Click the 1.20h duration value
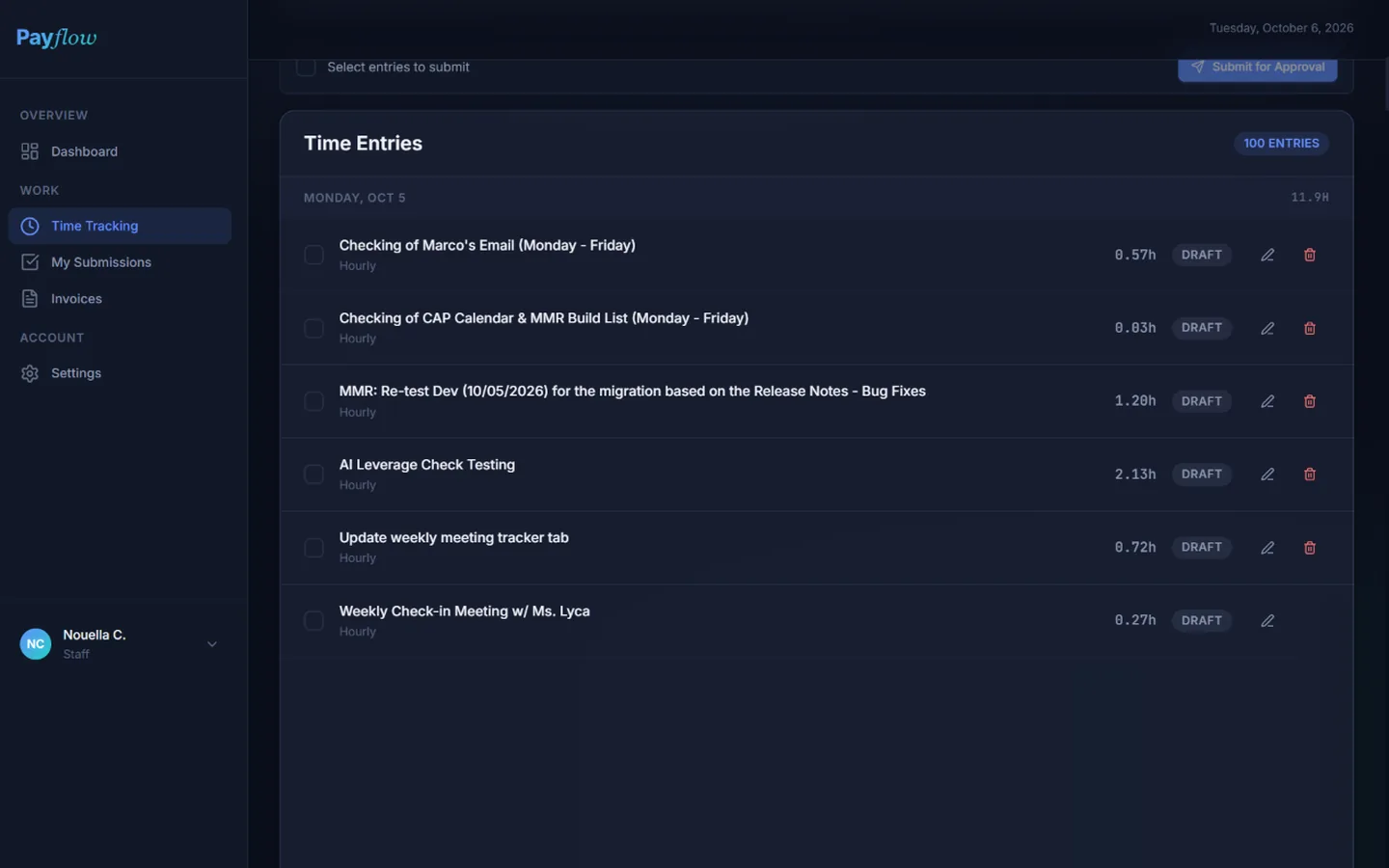The width and height of the screenshot is (1389, 868). (1135, 401)
